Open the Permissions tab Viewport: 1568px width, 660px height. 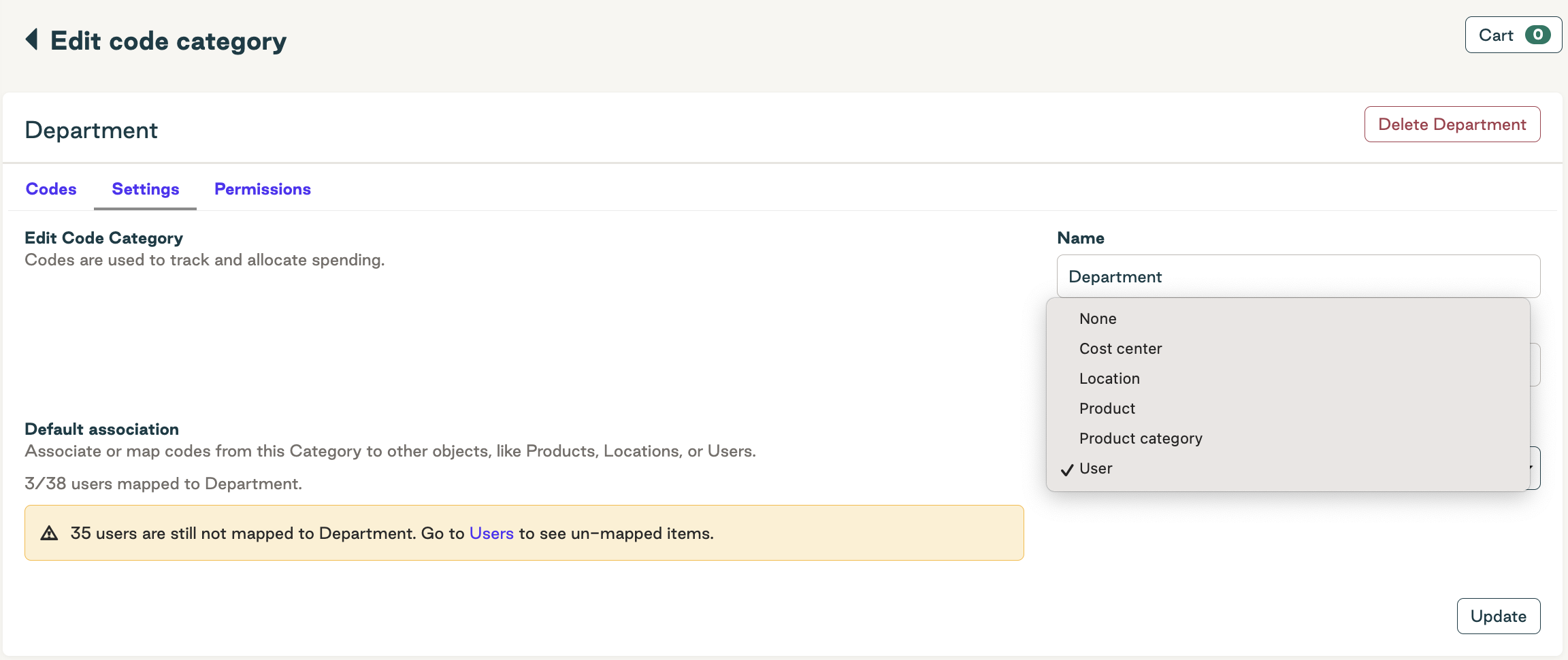pos(263,189)
